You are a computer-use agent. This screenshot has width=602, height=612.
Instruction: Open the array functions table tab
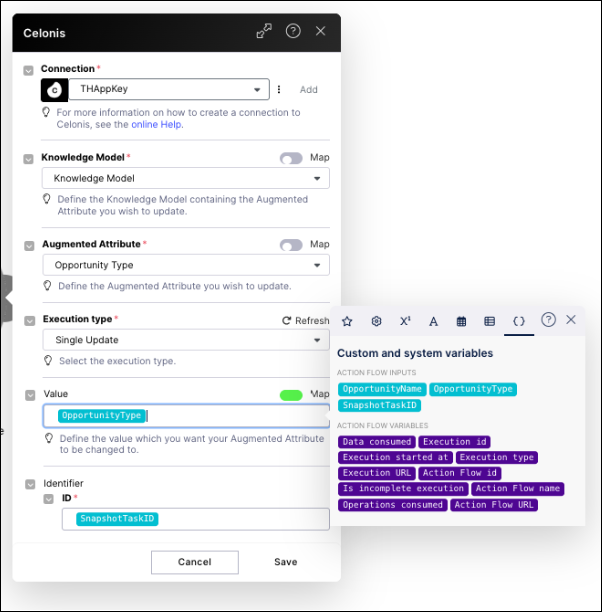point(490,321)
